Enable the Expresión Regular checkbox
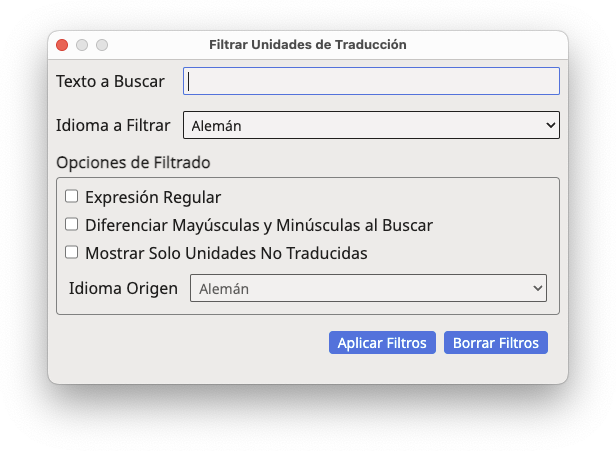Viewport: 616px width, 451px height. 72,196
